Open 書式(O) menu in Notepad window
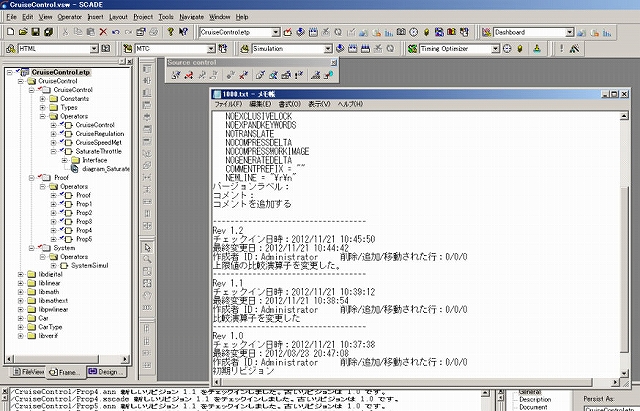The width and height of the screenshot is (640, 411). (x=289, y=104)
